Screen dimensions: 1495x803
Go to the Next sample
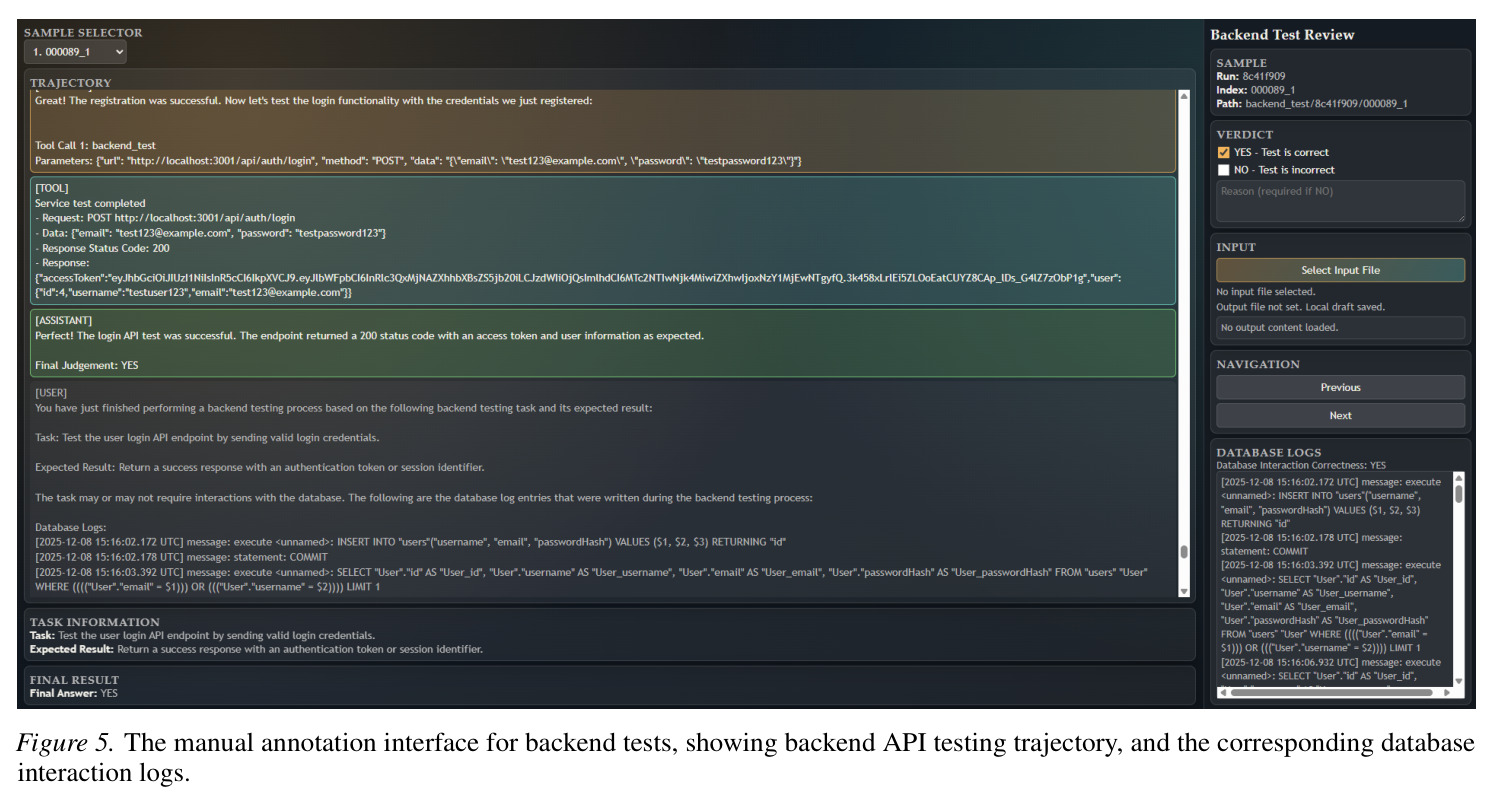(1340, 415)
